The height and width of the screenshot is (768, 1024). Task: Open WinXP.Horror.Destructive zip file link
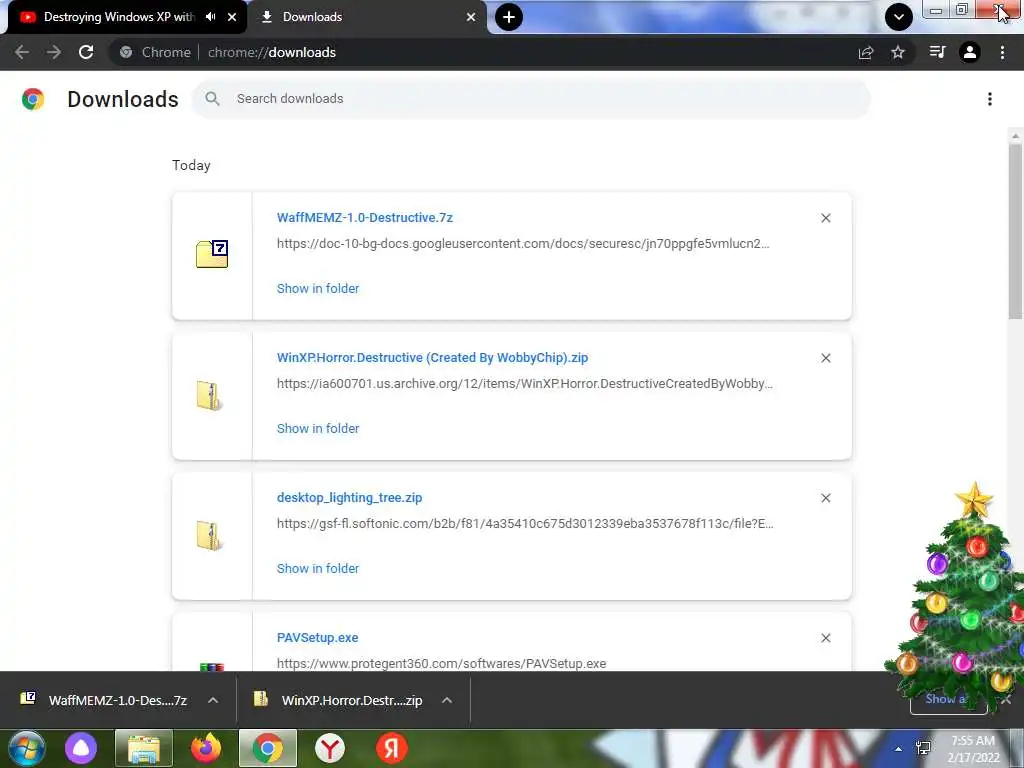432,358
